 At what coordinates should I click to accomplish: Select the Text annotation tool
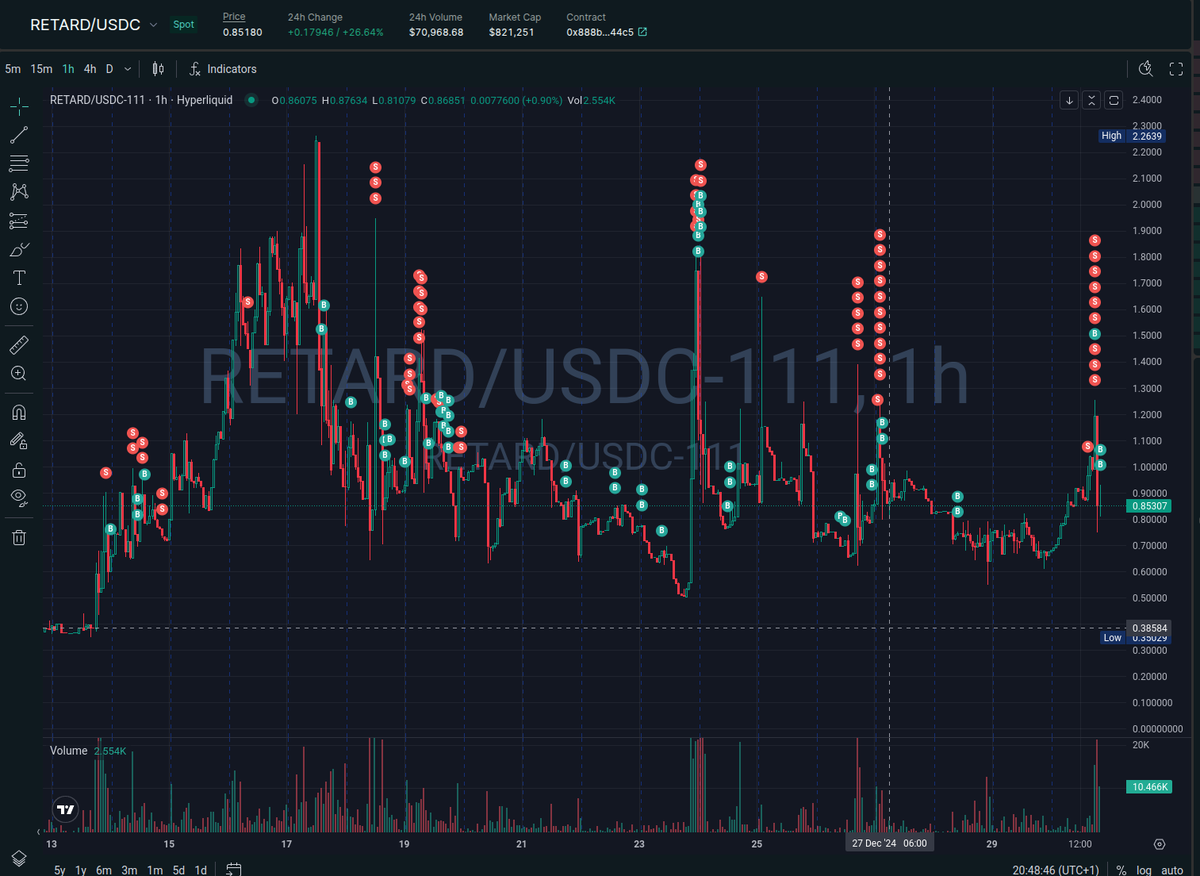18,278
